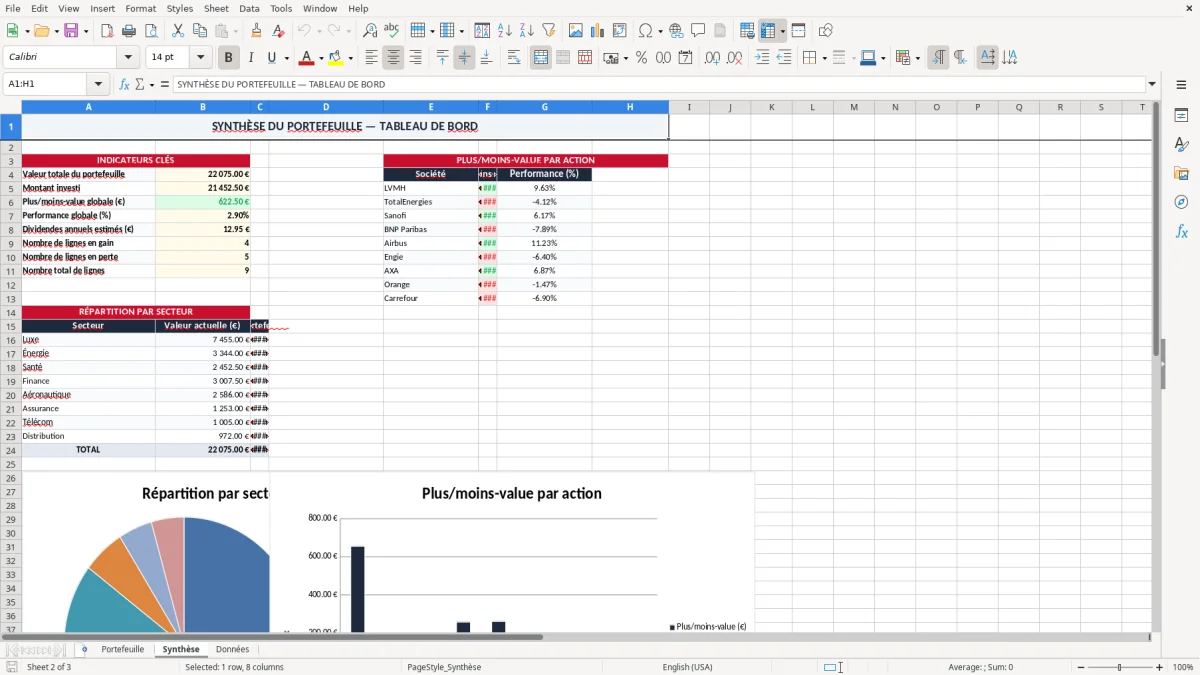Click Sort Descending icon

click(526, 31)
